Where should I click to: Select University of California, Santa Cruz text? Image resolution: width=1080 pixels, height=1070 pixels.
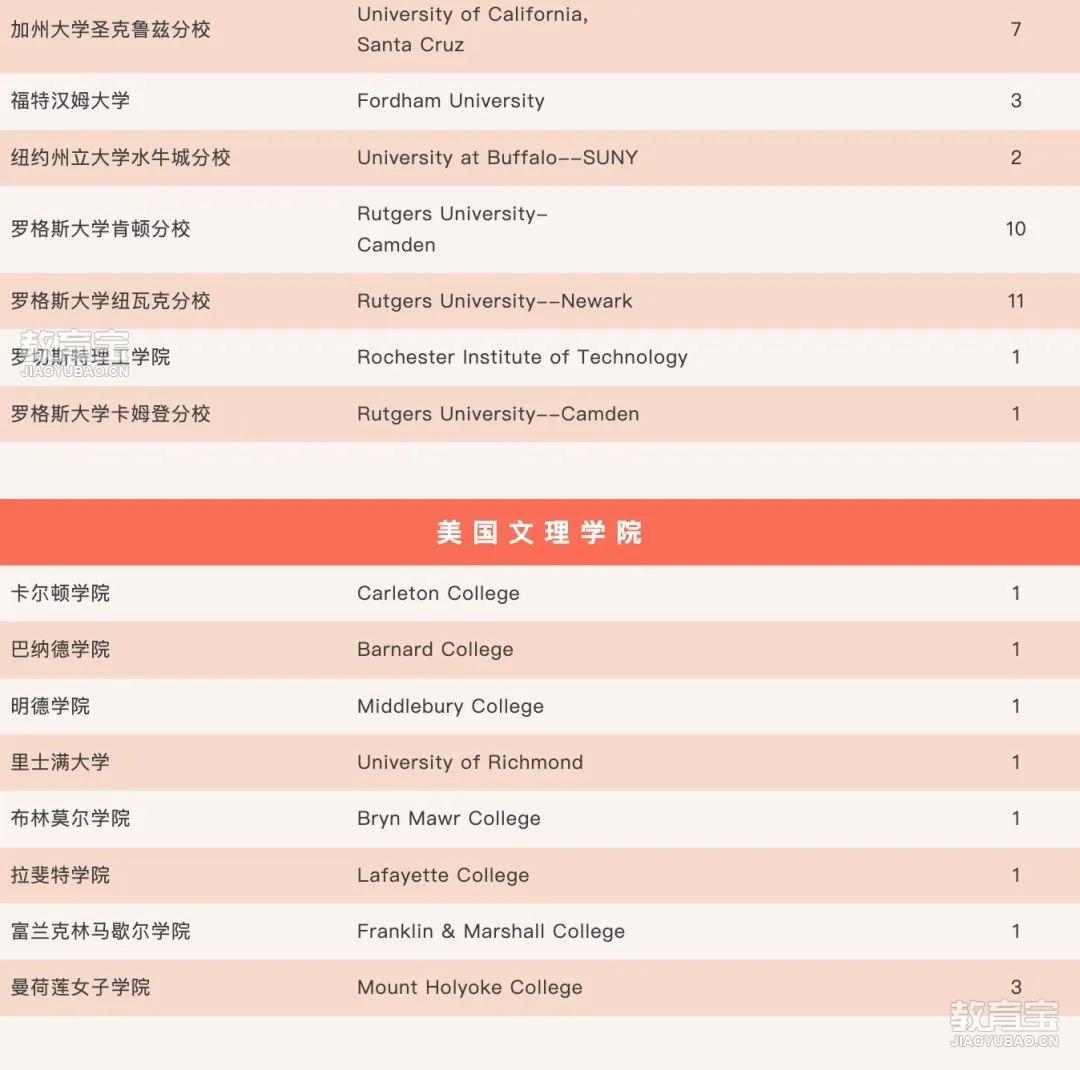[472, 30]
